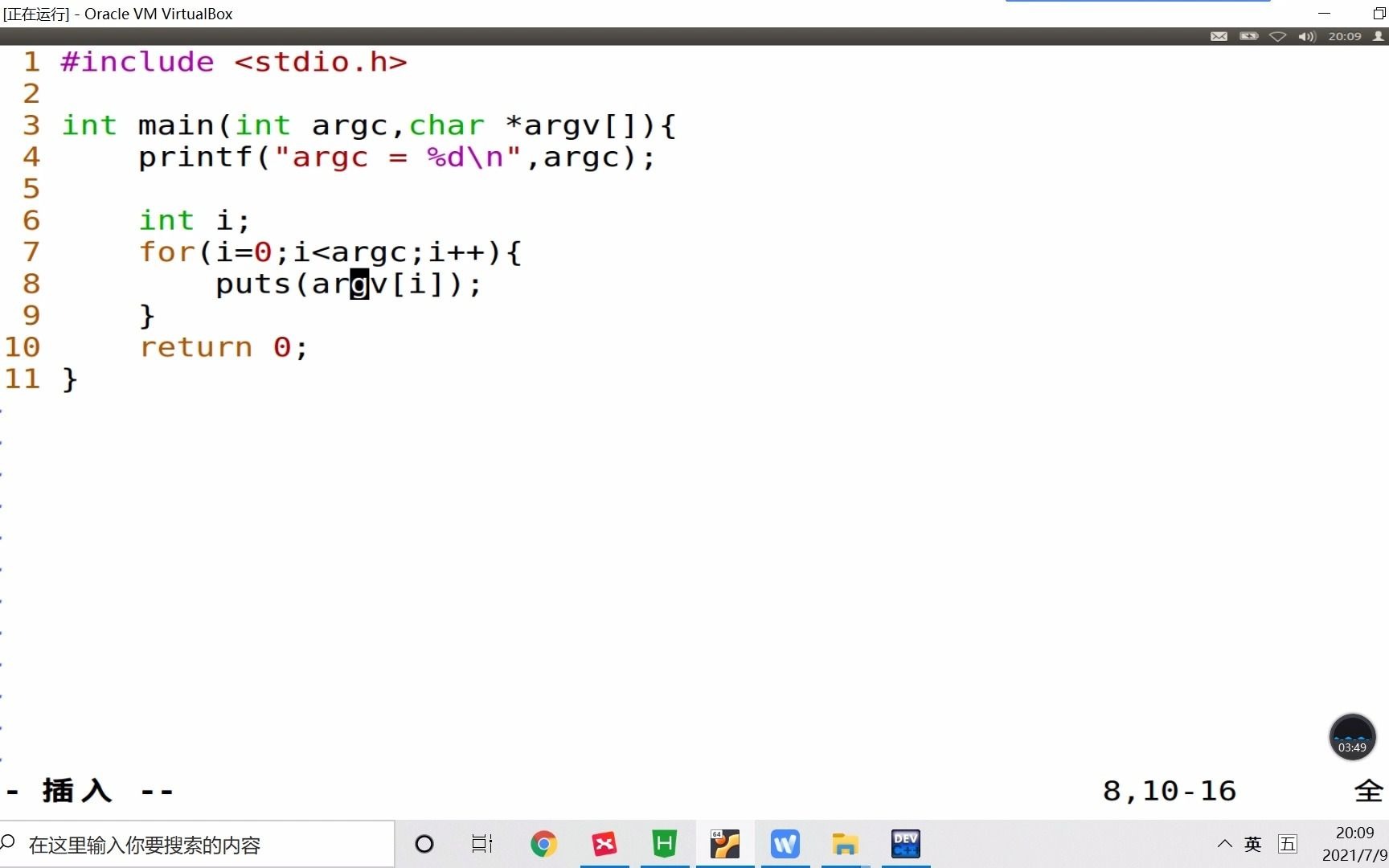
Task: Open Windows clock showing 2021/7/9
Action: 1354,844
